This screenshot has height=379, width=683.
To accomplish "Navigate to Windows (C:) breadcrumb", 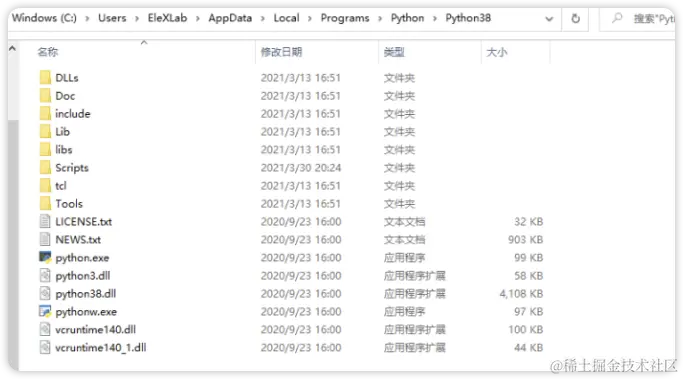I will 44,18.
